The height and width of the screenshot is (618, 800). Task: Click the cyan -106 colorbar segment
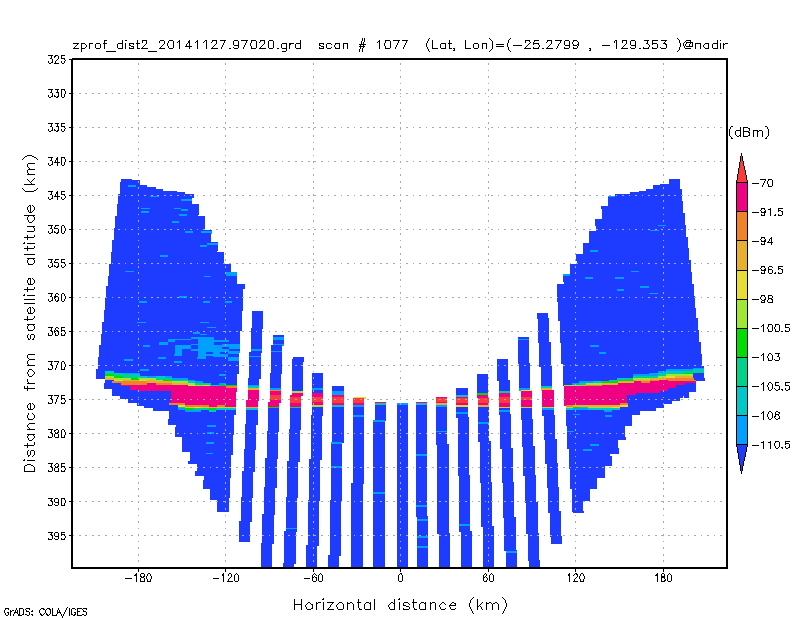742,401
